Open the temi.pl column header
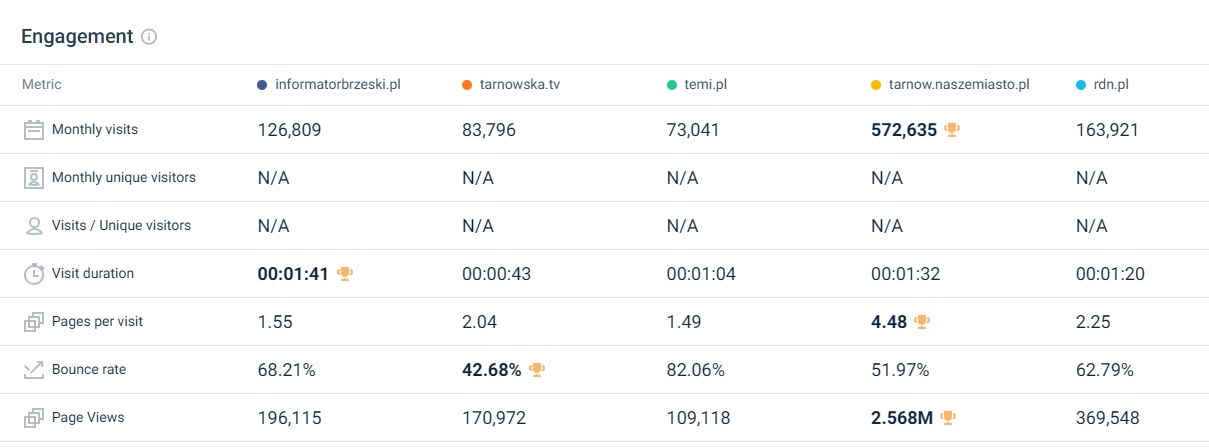This screenshot has height=447, width=1209. pyautogui.click(x=706, y=85)
